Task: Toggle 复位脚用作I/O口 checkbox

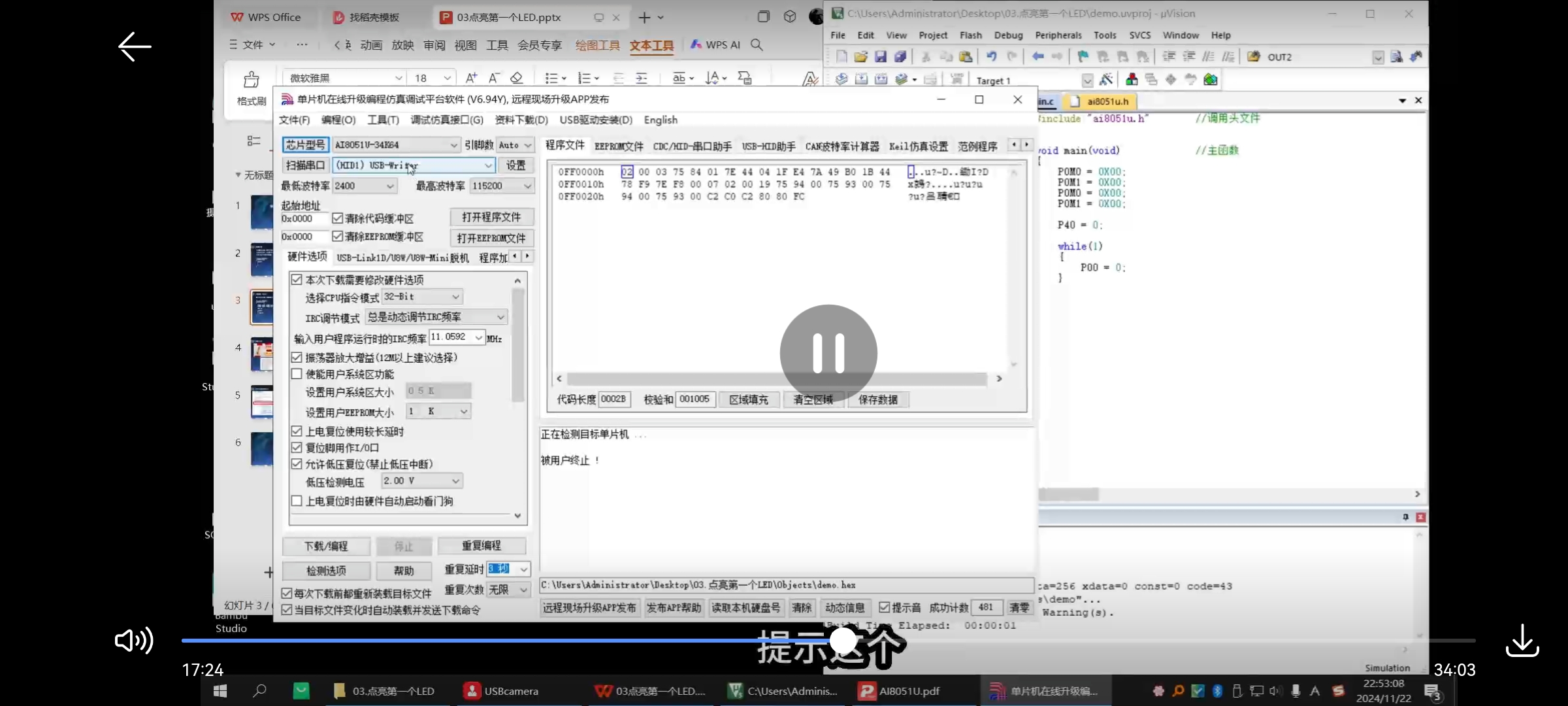Action: point(297,448)
